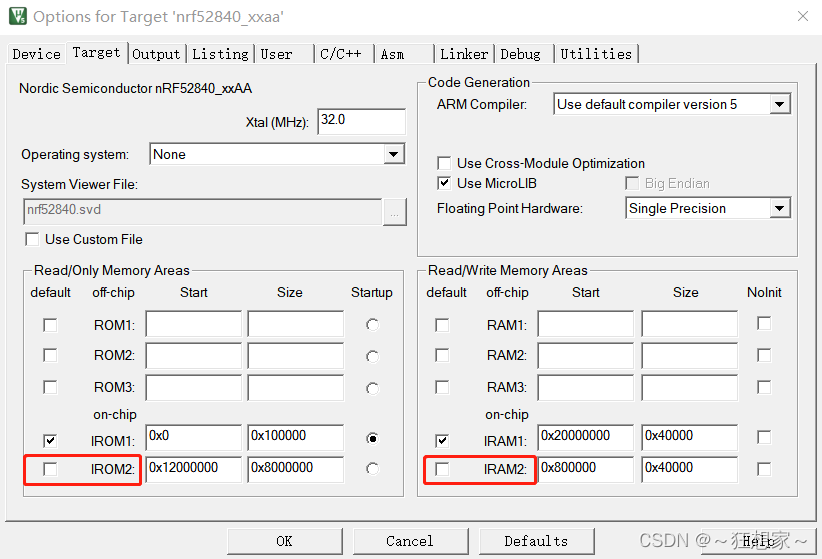Viewport: 822px width, 559px height.
Task: Select IROM2 Startup radio button
Action: (372, 468)
